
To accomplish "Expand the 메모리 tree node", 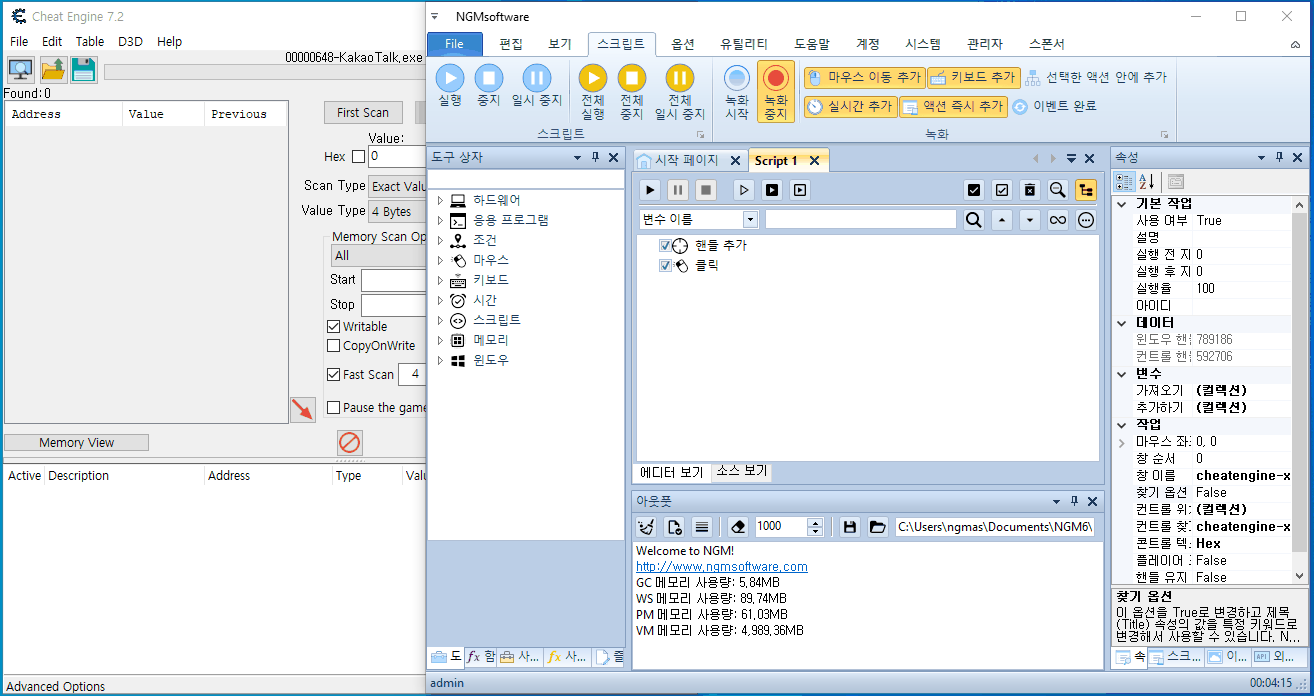I will tap(440, 340).
